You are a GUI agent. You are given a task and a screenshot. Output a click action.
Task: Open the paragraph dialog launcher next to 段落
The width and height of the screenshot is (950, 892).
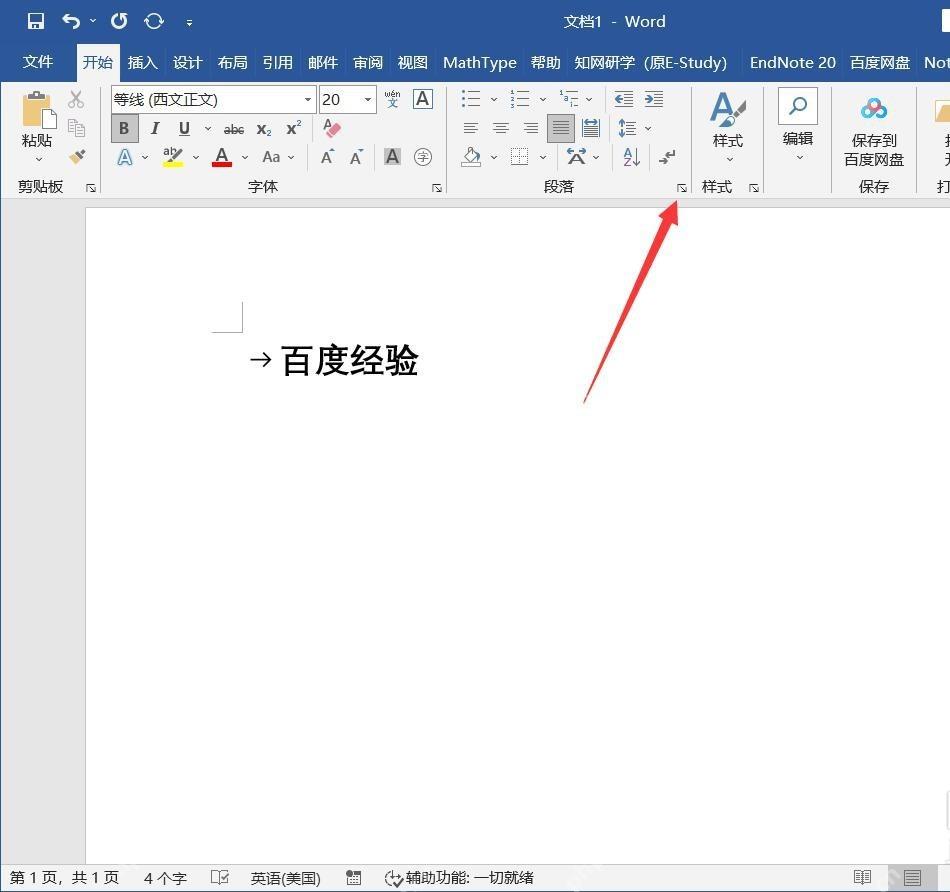click(x=682, y=188)
